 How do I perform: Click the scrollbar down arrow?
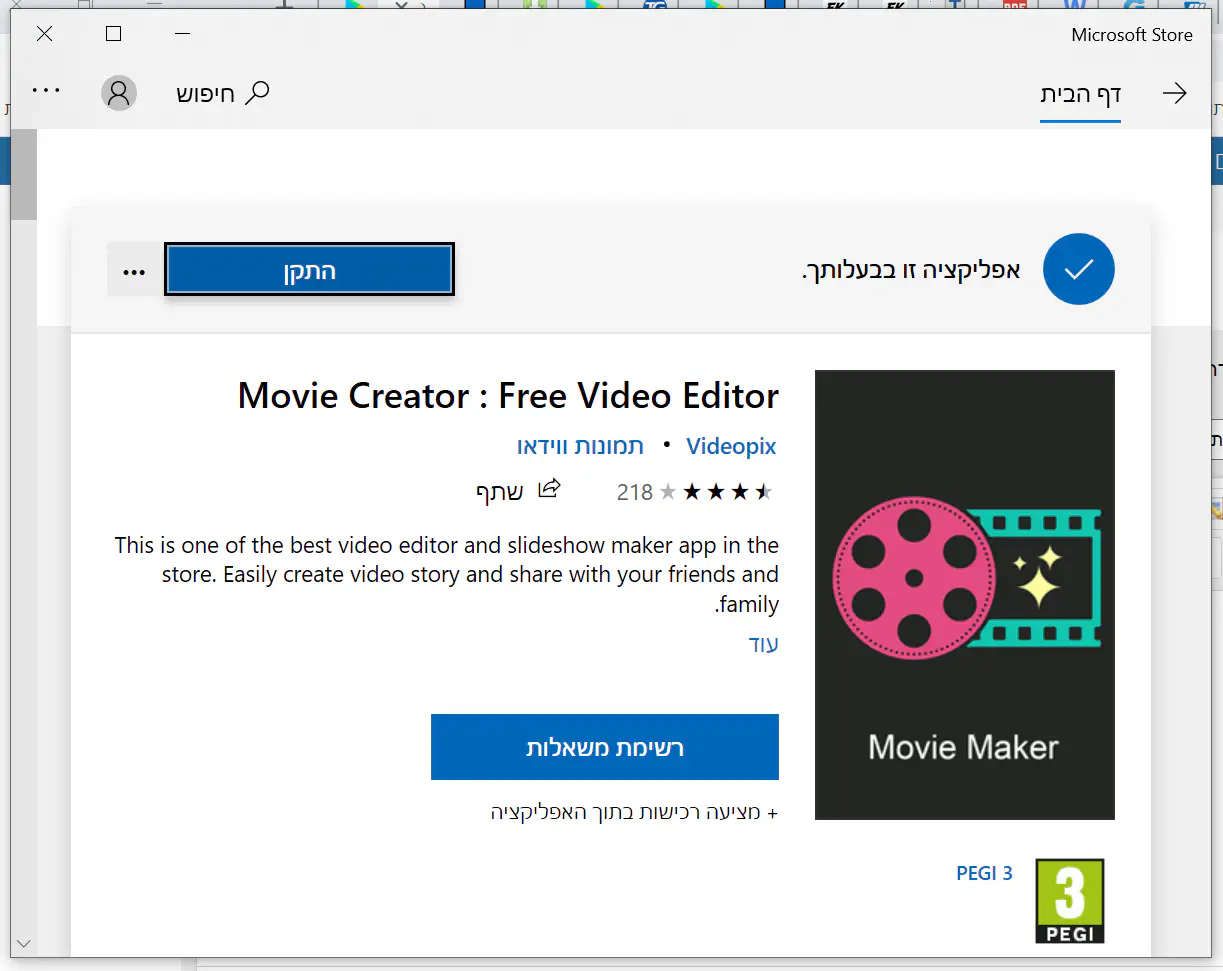24,942
